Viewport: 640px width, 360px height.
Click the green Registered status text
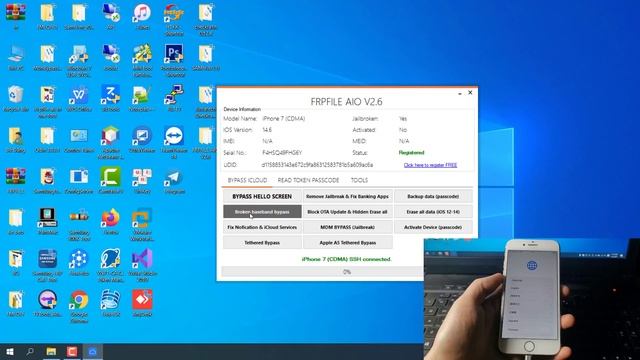tap(411, 153)
